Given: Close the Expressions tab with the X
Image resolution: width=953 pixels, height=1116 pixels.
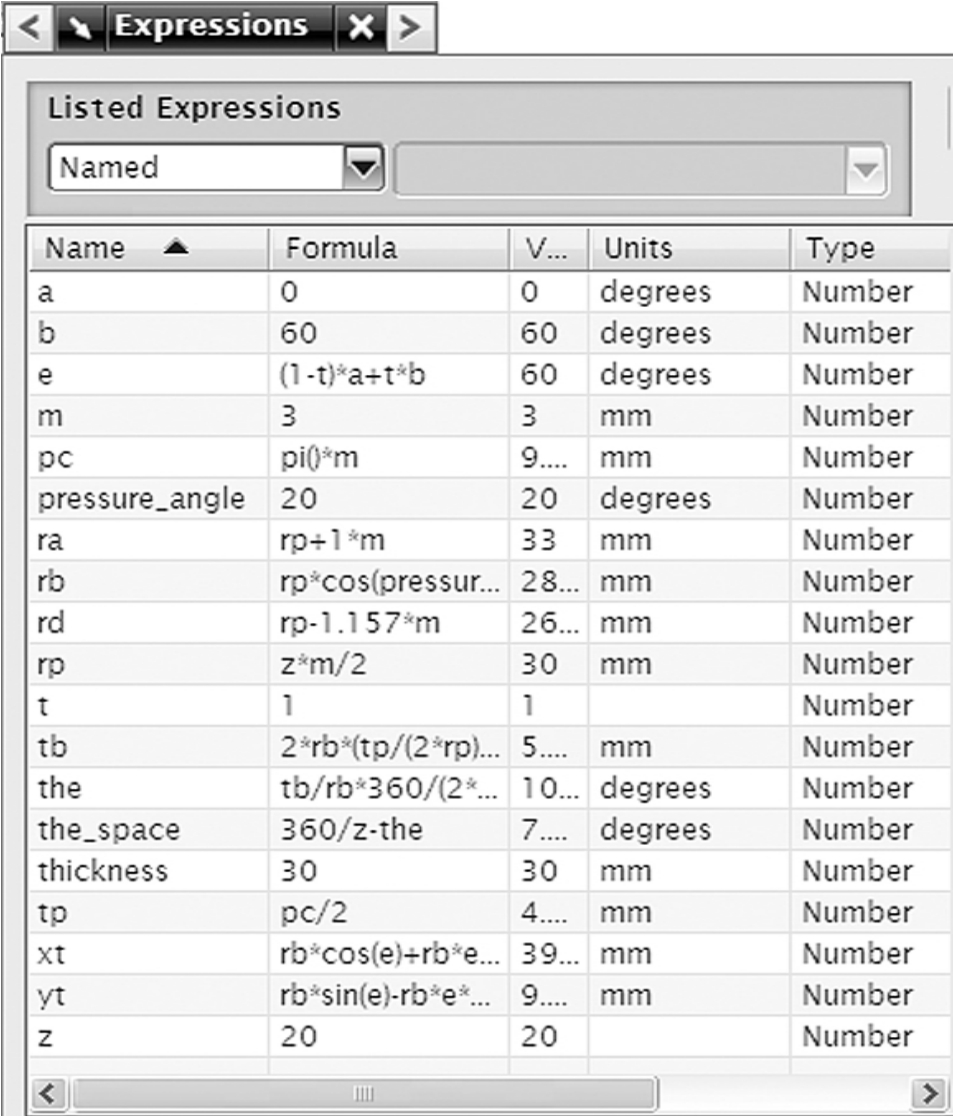Looking at the screenshot, I should point(361,28).
